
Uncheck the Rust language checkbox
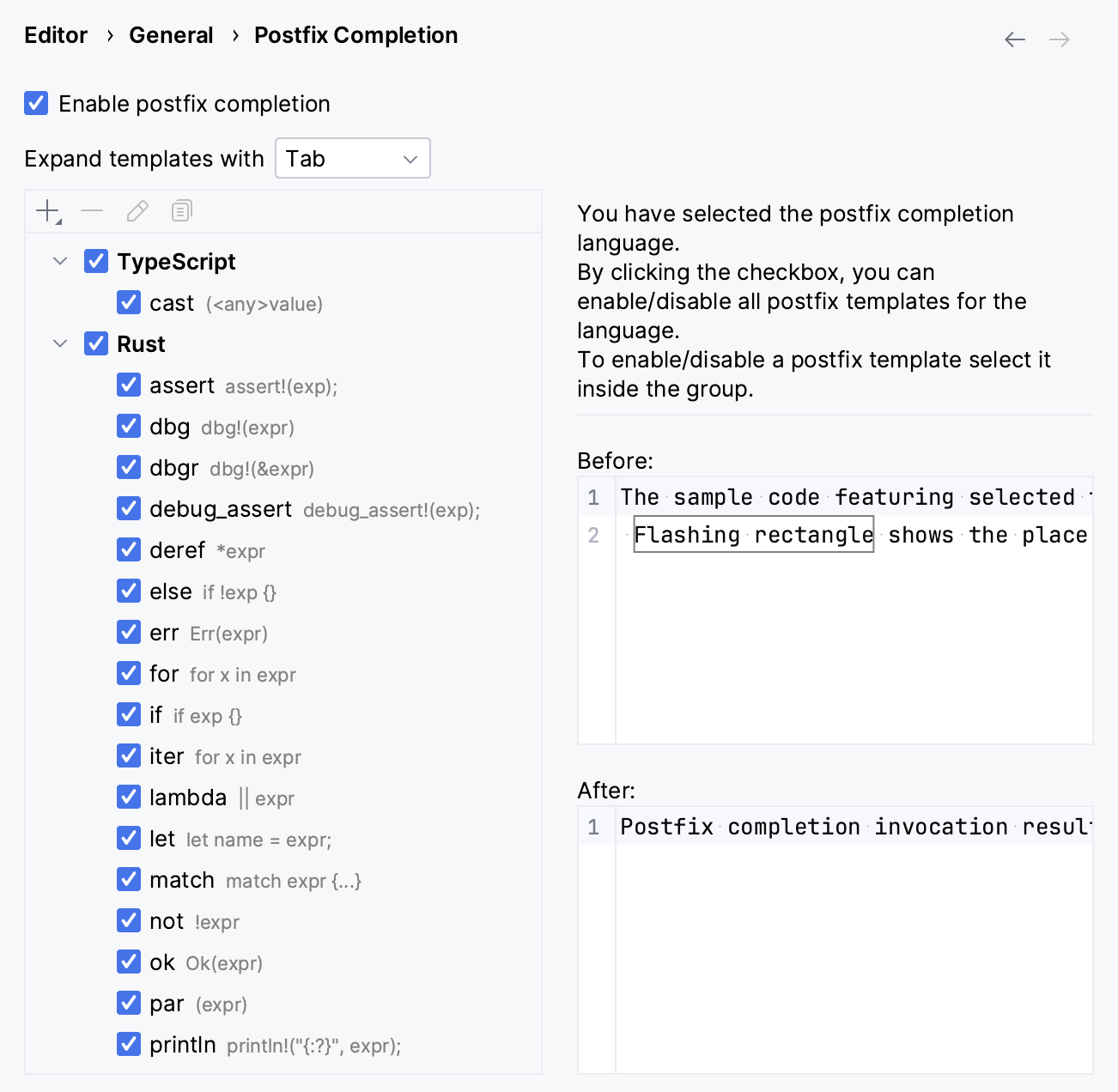pyautogui.click(x=95, y=343)
